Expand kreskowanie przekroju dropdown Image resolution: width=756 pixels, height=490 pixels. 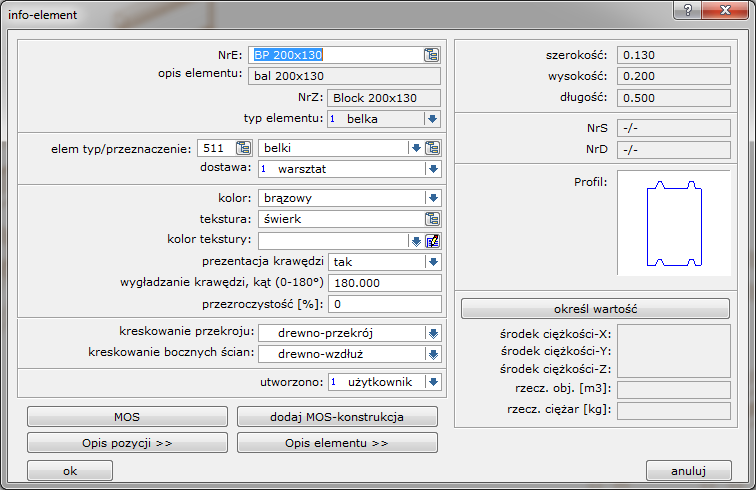pos(432,332)
